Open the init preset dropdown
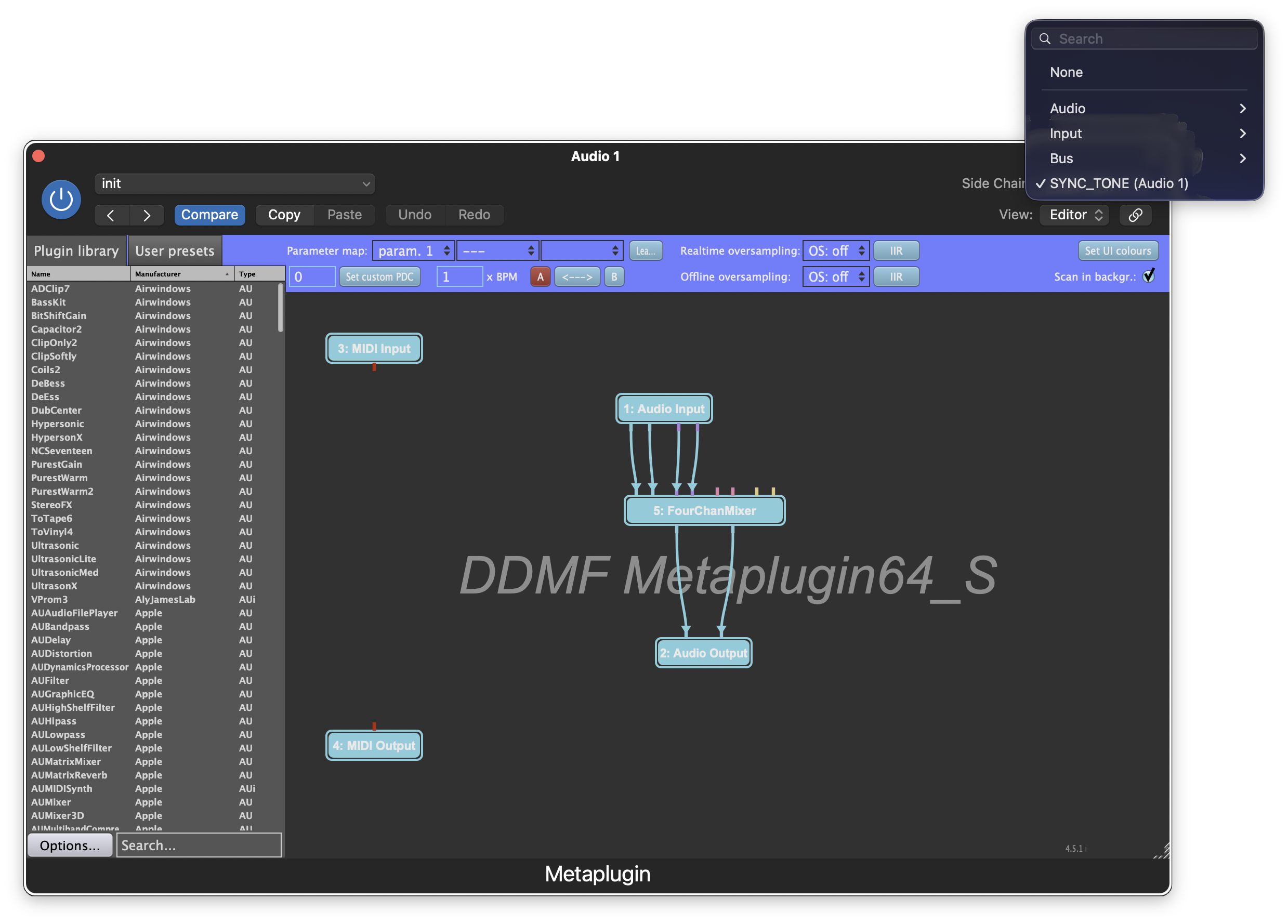Viewport: 1288px width, 924px height. click(x=234, y=183)
